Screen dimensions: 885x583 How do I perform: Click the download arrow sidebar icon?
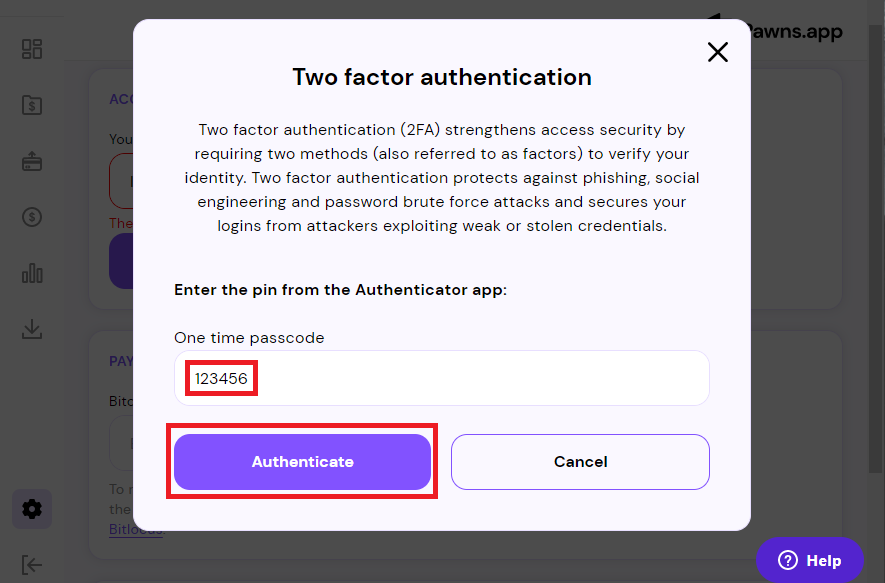pos(32,329)
